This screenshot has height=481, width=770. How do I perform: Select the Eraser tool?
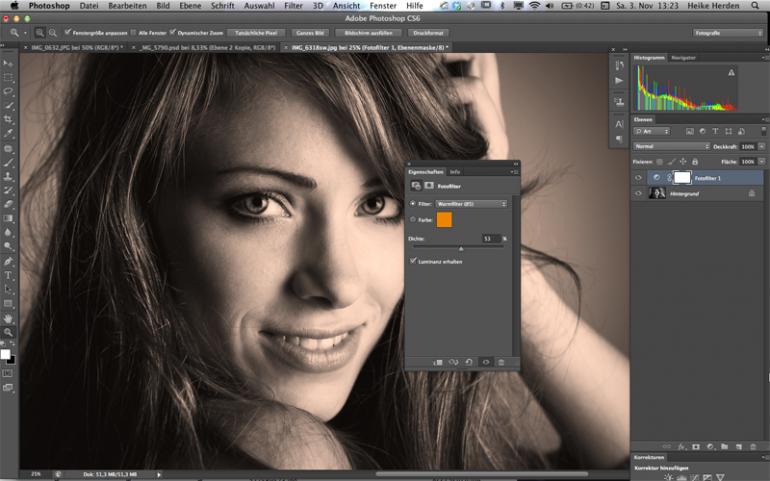(8, 204)
